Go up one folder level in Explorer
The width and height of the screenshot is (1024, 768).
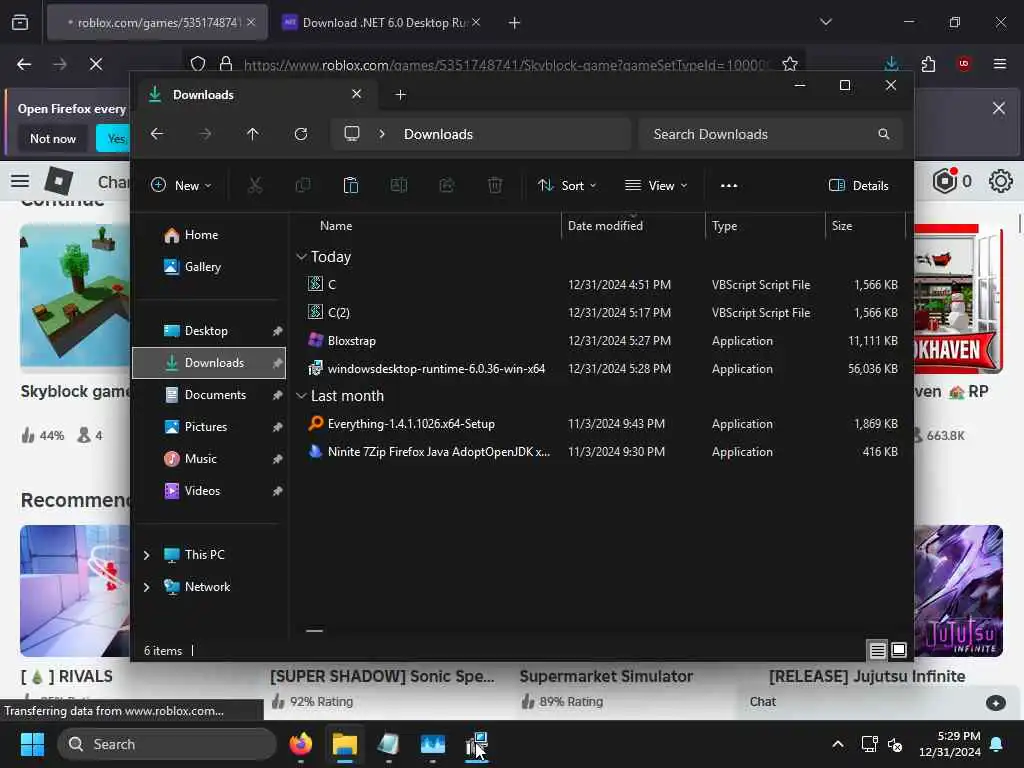[x=253, y=134]
